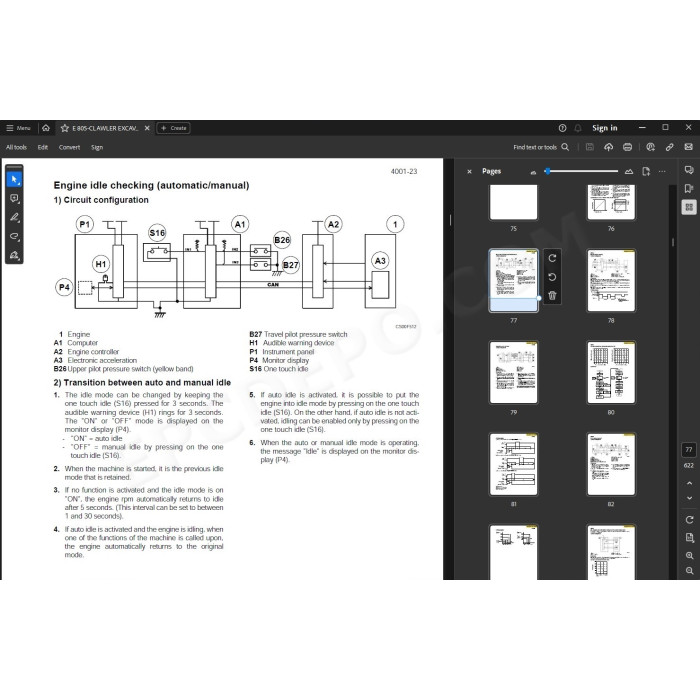Delete page 77 with trash icon

(x=552, y=296)
